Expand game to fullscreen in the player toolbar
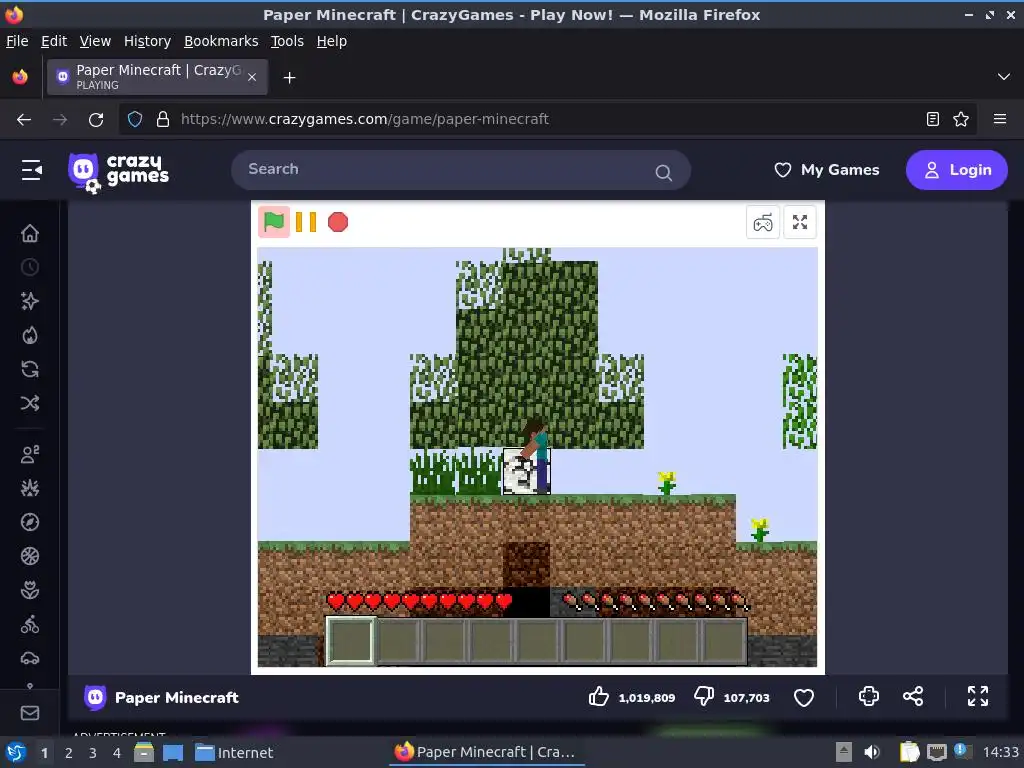The width and height of the screenshot is (1024, 768). coord(800,223)
